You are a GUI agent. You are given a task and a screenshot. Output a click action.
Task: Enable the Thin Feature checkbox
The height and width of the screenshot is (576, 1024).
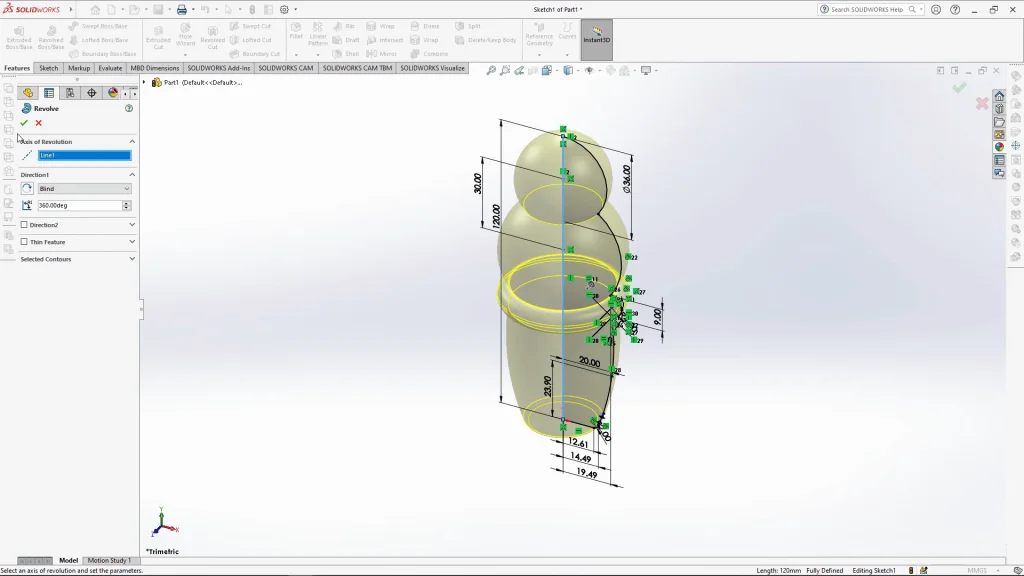coord(25,242)
